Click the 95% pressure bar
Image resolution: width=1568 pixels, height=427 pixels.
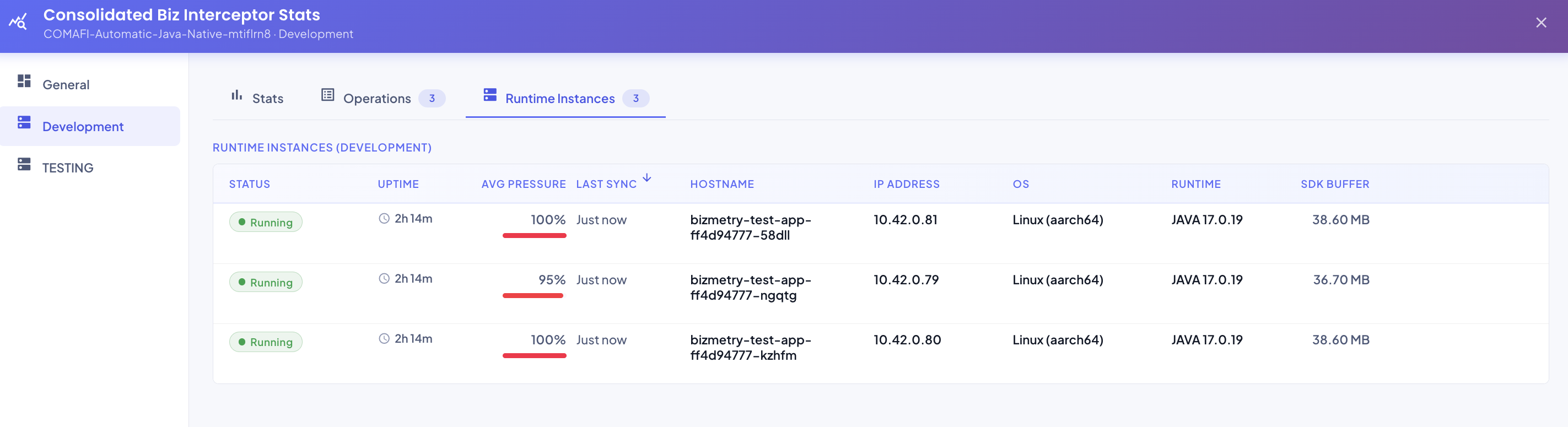(533, 296)
